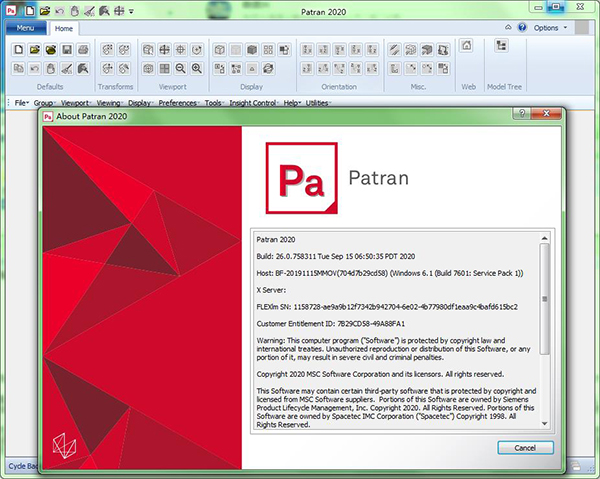Open the Tools dropdown menu
The width and height of the screenshot is (600, 479).
pos(214,103)
